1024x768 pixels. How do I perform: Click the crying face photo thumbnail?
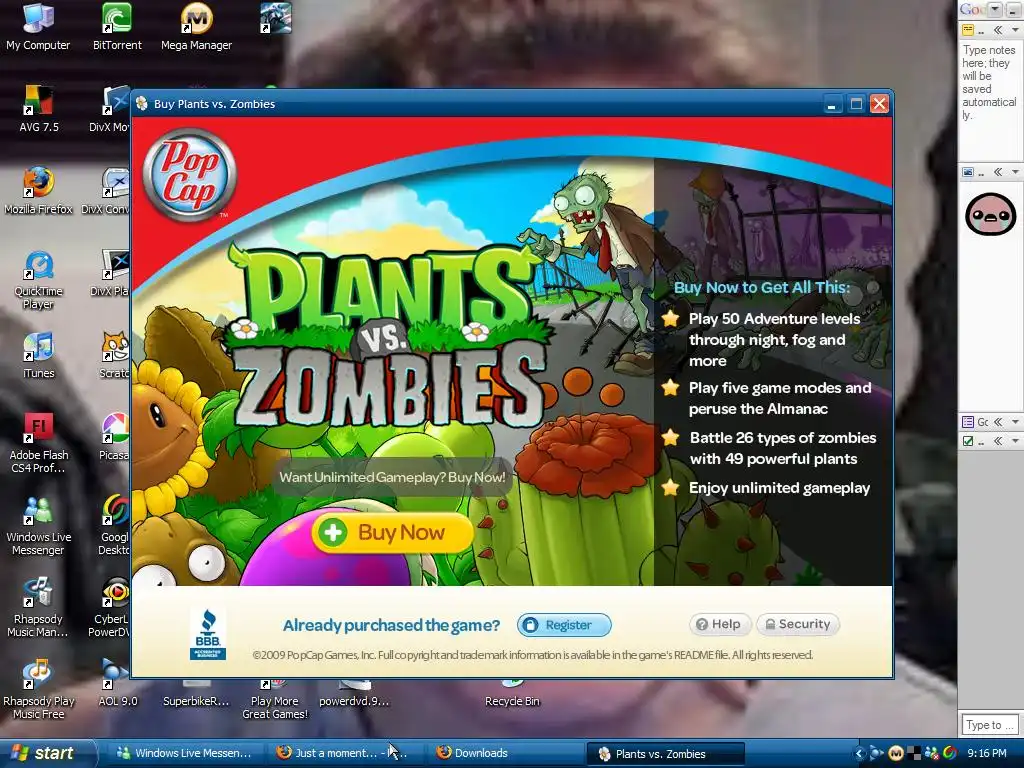pyautogui.click(x=990, y=214)
